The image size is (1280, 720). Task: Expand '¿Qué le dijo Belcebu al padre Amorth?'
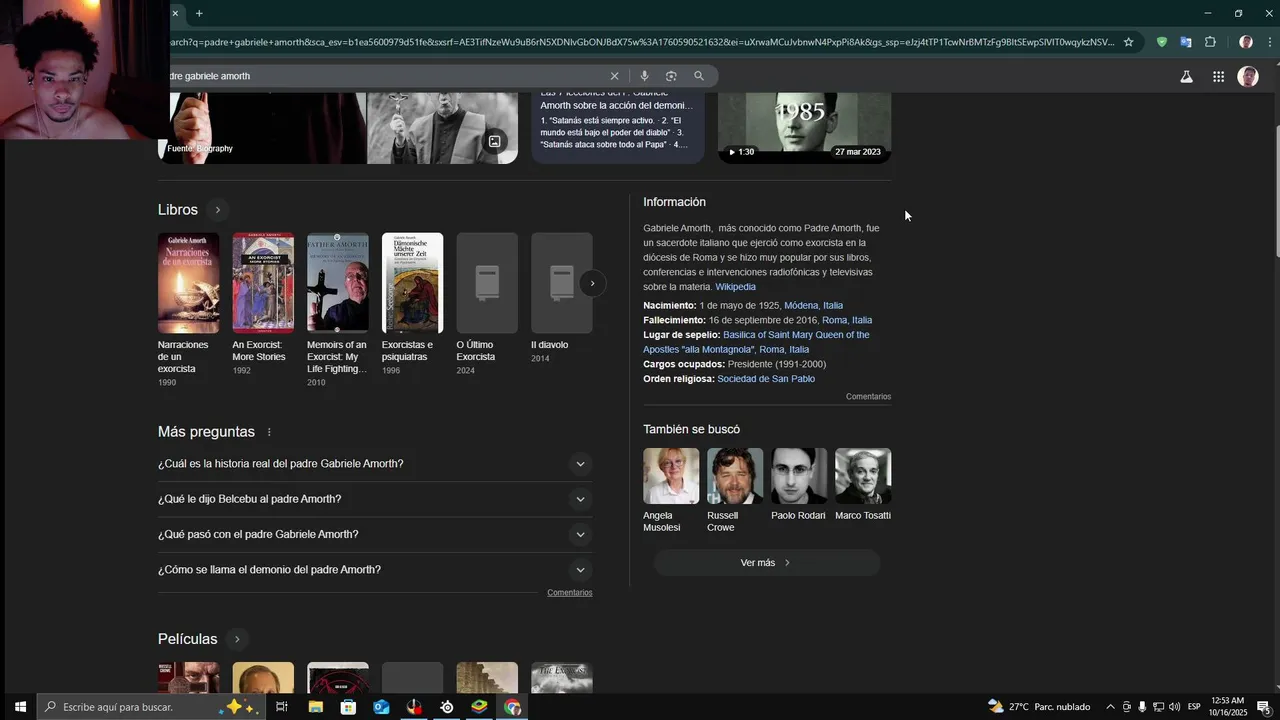(x=375, y=499)
